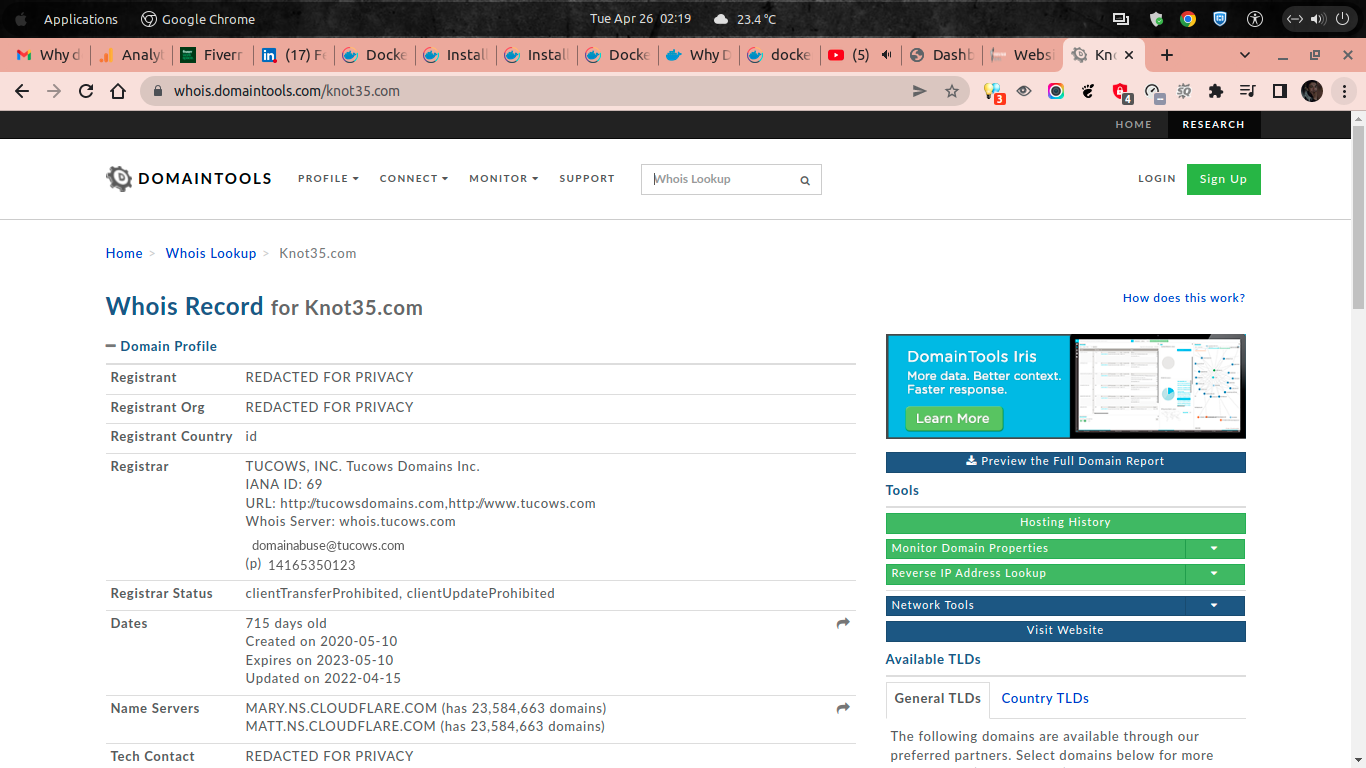
Task: Click the share arrow in the Name Servers row
Action: point(843,708)
